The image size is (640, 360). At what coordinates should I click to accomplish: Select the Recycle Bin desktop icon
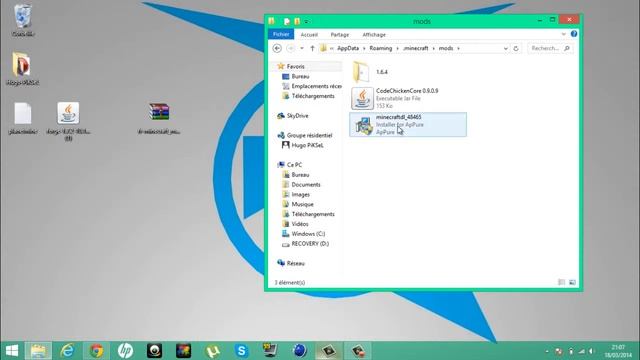(23, 20)
